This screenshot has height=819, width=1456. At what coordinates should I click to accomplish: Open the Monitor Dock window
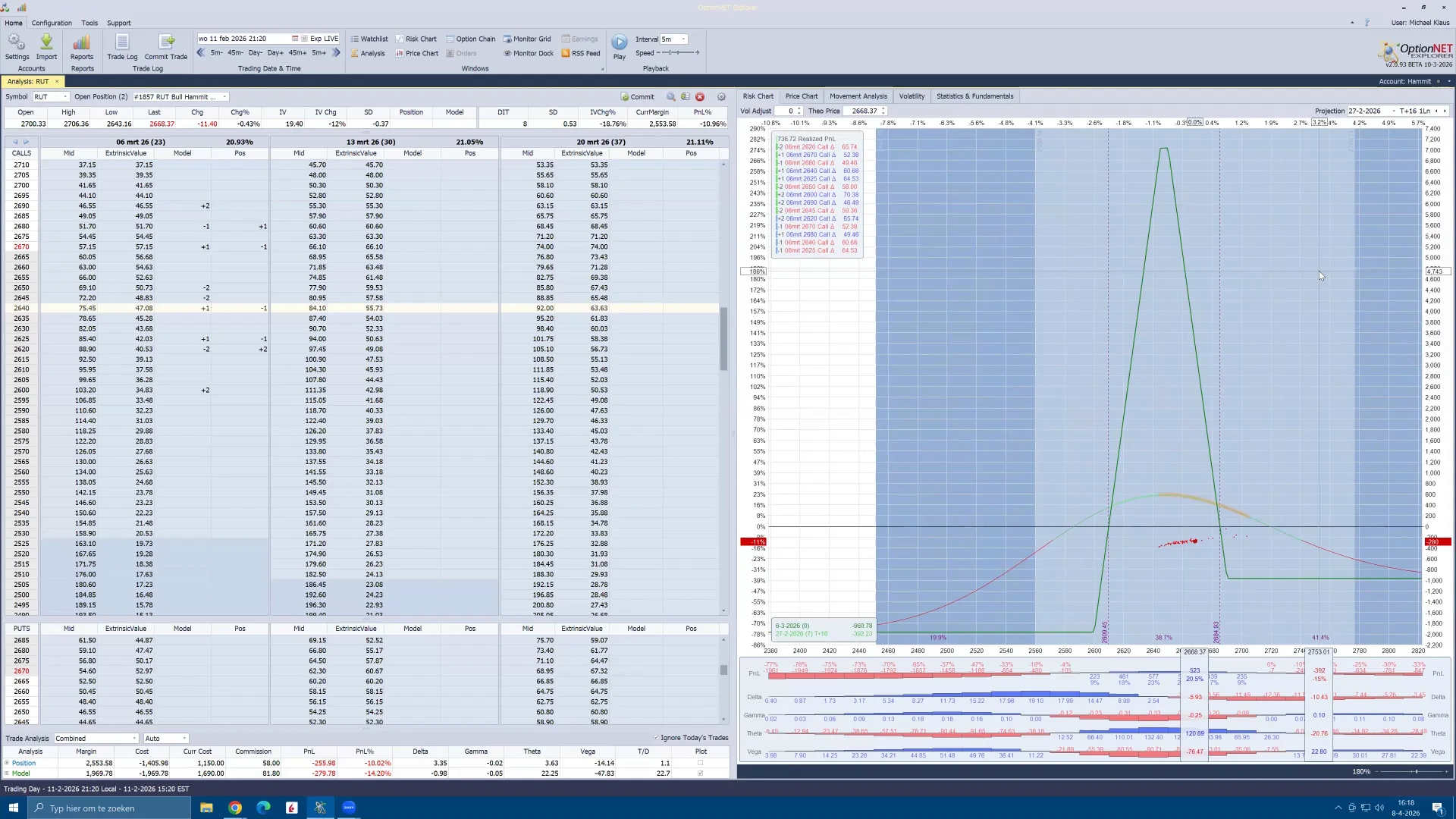tap(529, 53)
